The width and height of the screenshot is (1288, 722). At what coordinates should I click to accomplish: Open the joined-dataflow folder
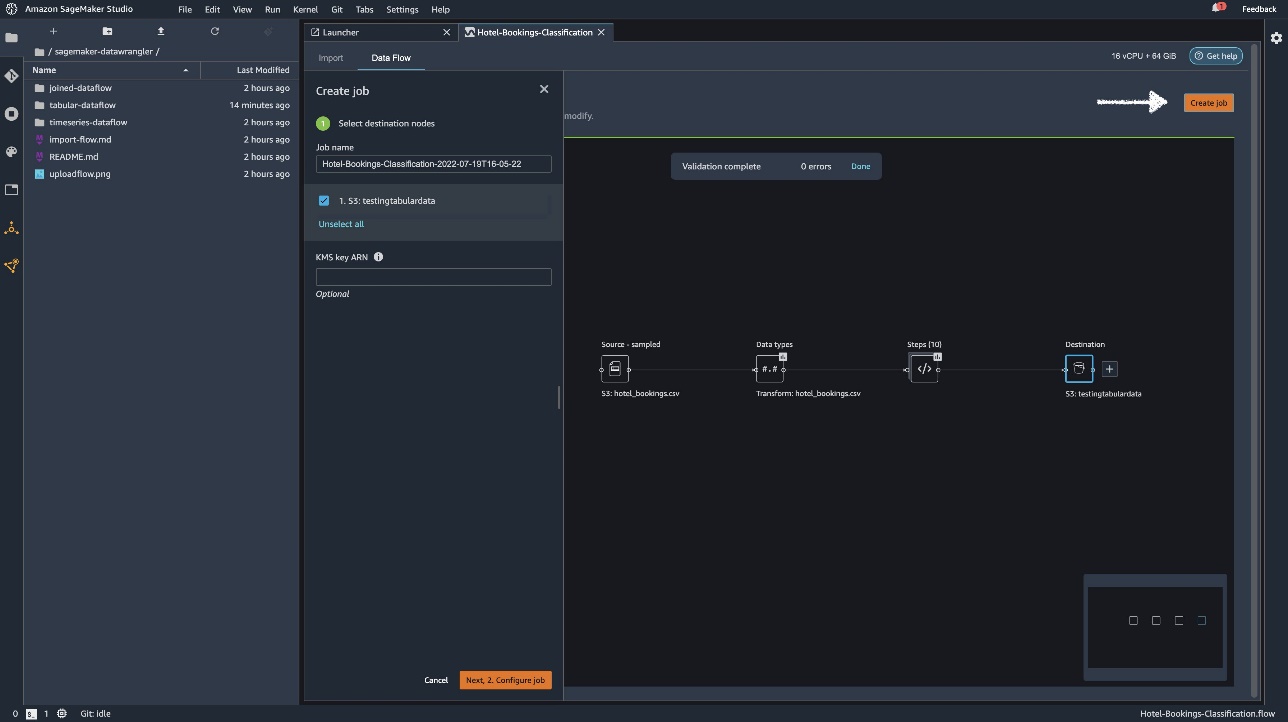pyautogui.click(x=160, y=88)
